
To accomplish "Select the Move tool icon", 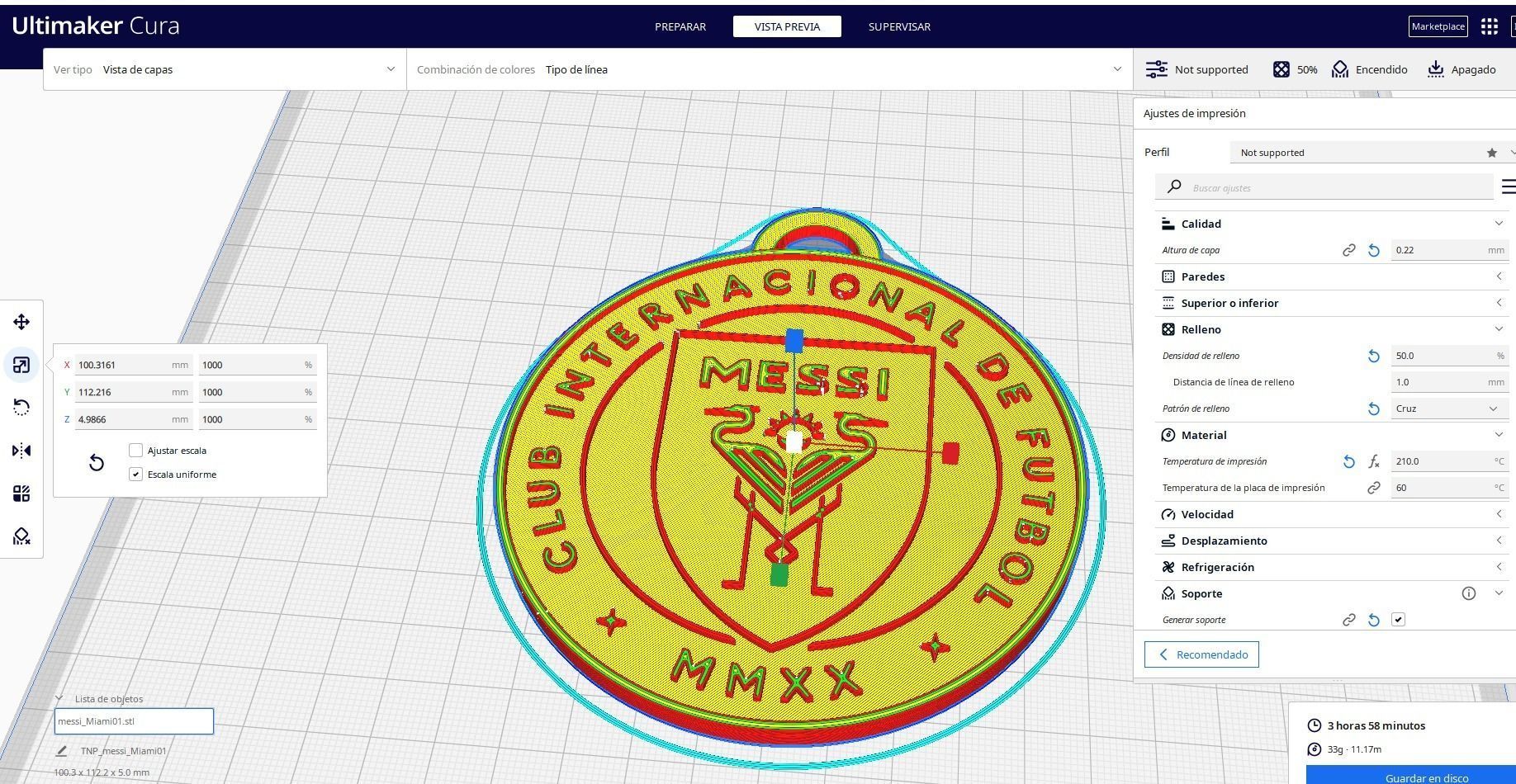I will (21, 322).
